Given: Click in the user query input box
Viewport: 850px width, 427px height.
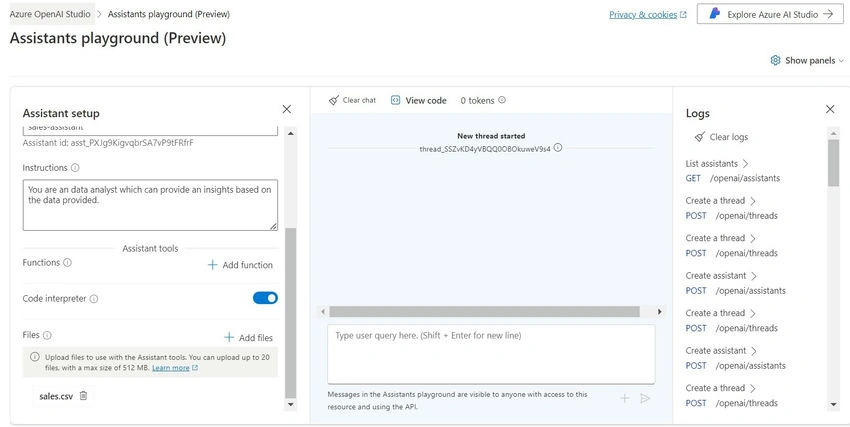Looking at the screenshot, I should (491, 354).
